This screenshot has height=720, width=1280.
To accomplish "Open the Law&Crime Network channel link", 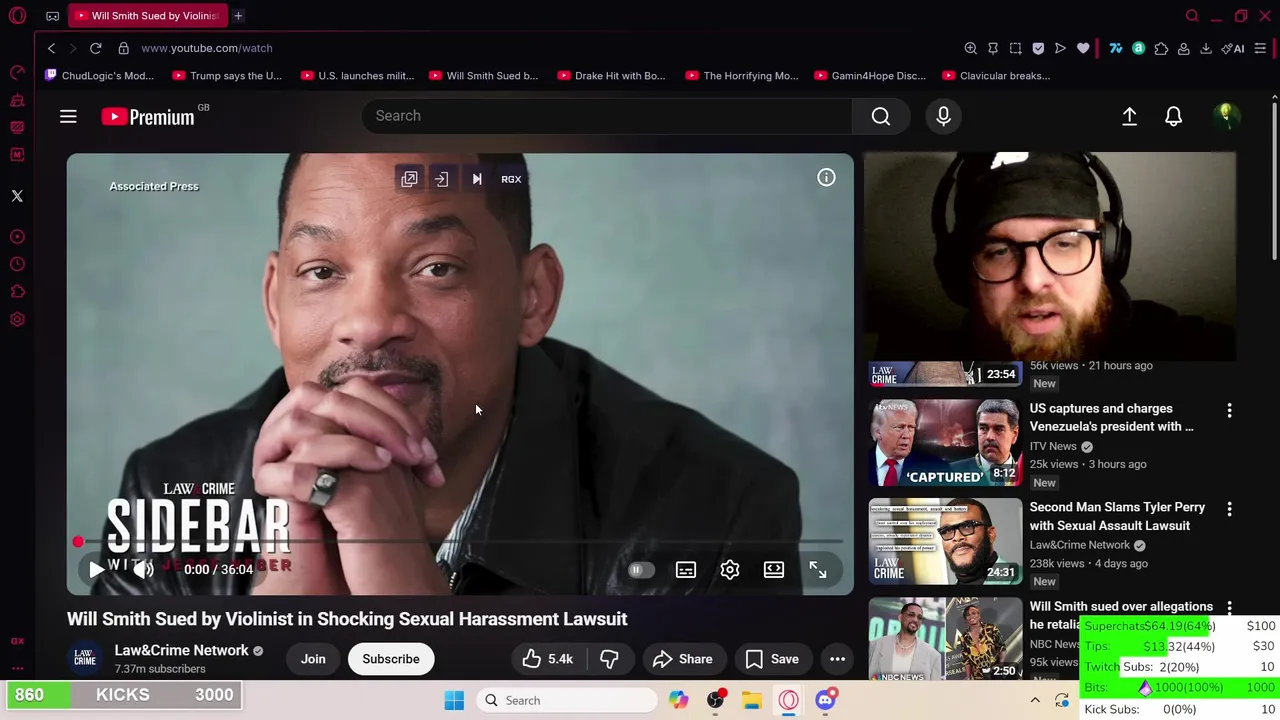I will [182, 650].
